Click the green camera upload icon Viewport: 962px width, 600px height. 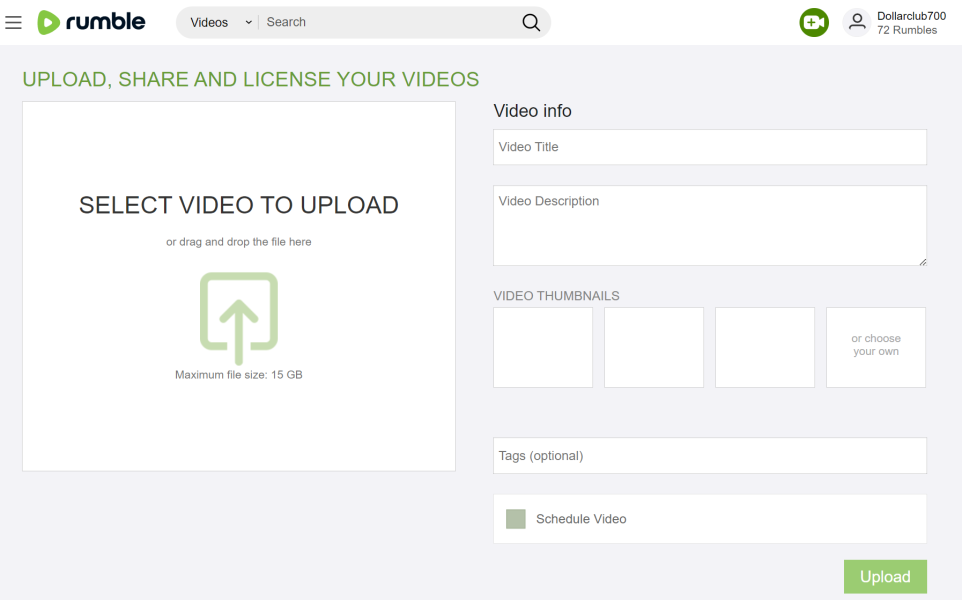(x=814, y=23)
